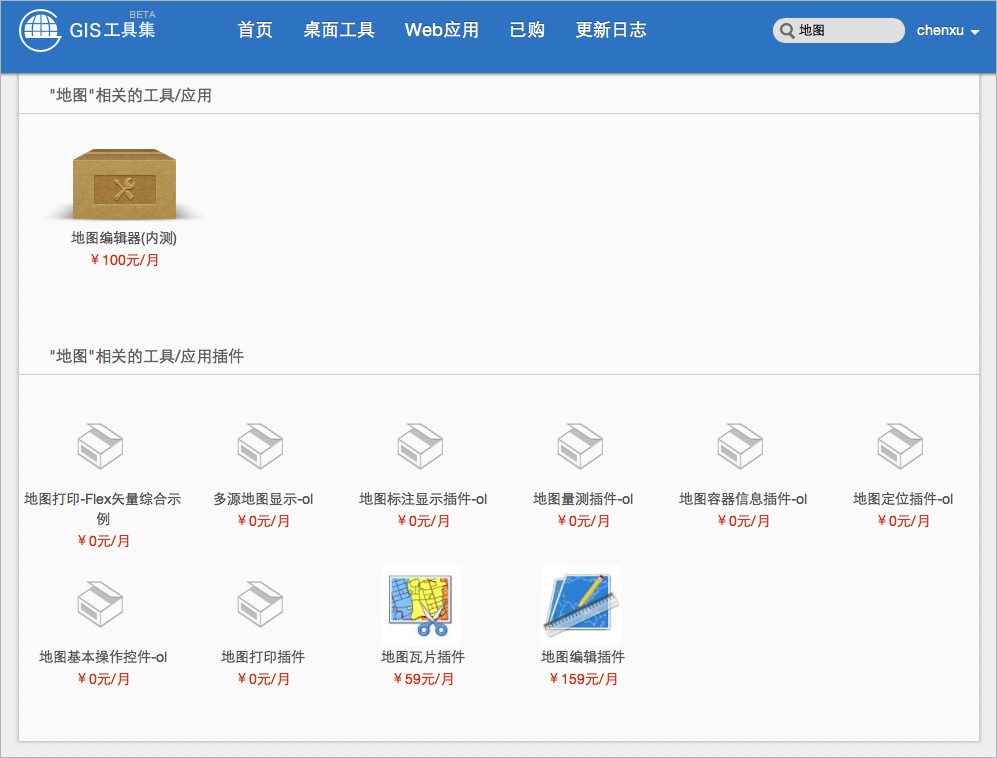Click the box icon for 地图打印插件
Screen dimensions: 997x758
260,603
